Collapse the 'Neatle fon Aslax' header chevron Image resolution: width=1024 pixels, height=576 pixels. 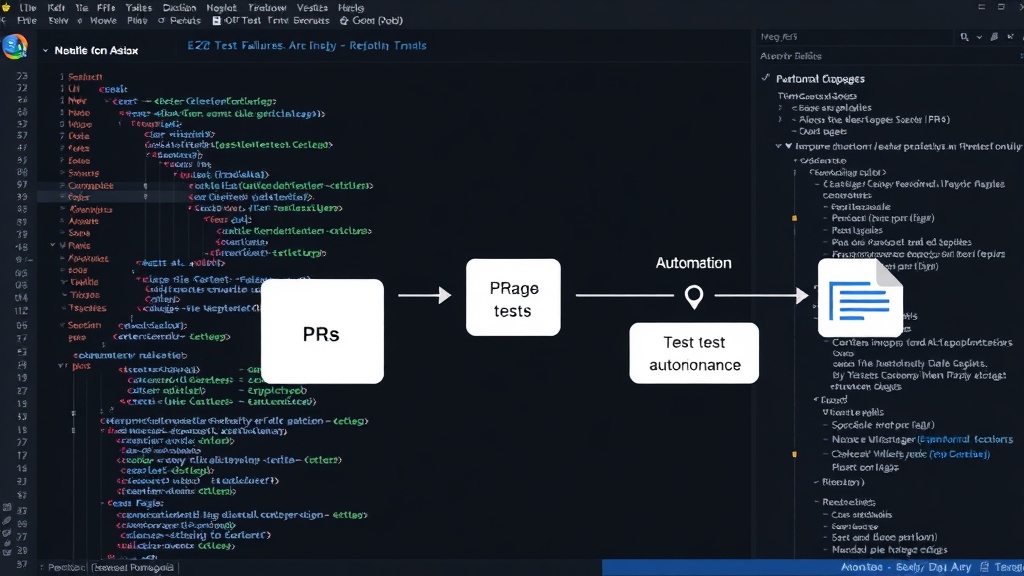pos(45,50)
